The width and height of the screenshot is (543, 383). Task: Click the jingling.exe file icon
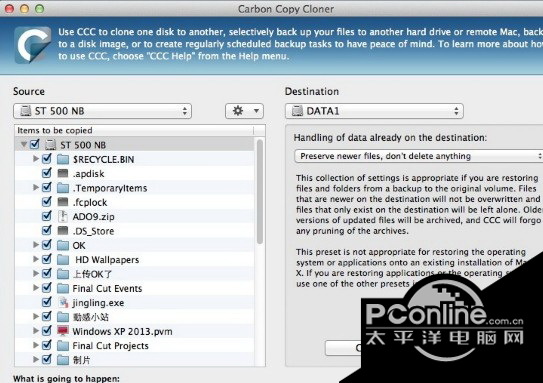[x=63, y=303]
